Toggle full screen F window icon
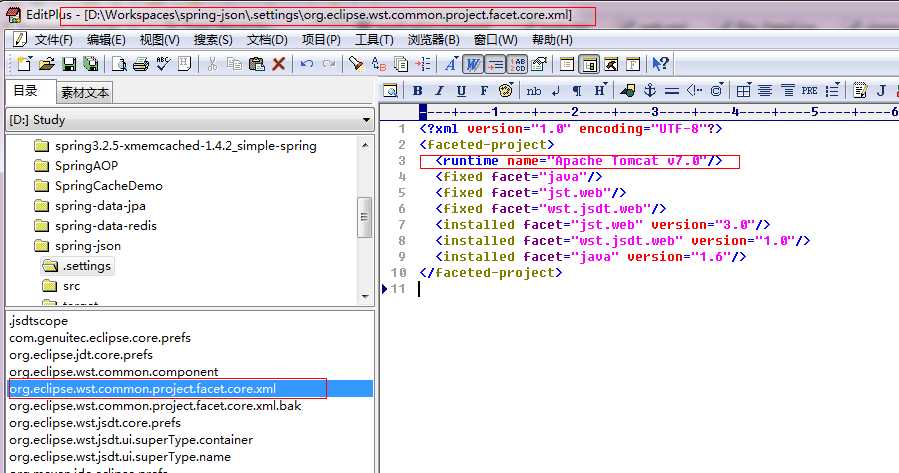 (633, 64)
